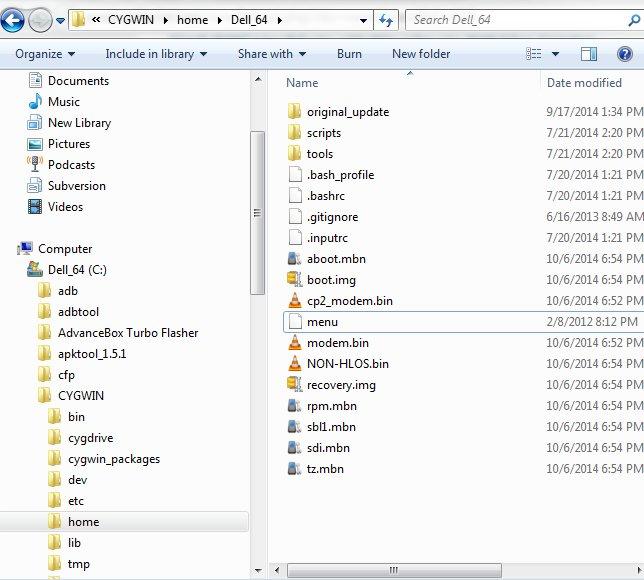Select .gitignore file
The width and height of the screenshot is (644, 580).
point(332,216)
